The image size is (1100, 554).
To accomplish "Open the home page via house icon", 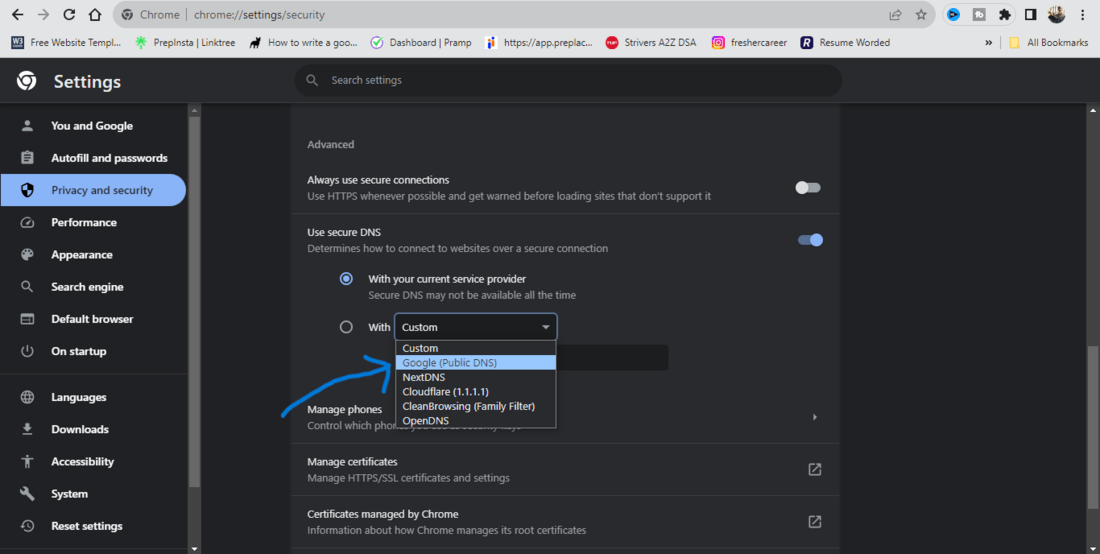I will click(95, 15).
